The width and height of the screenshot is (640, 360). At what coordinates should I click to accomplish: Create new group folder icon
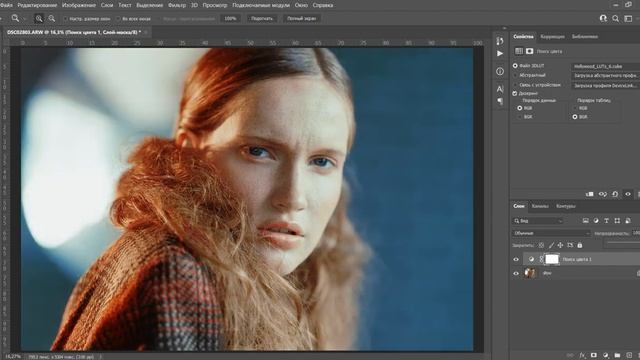[617, 356]
